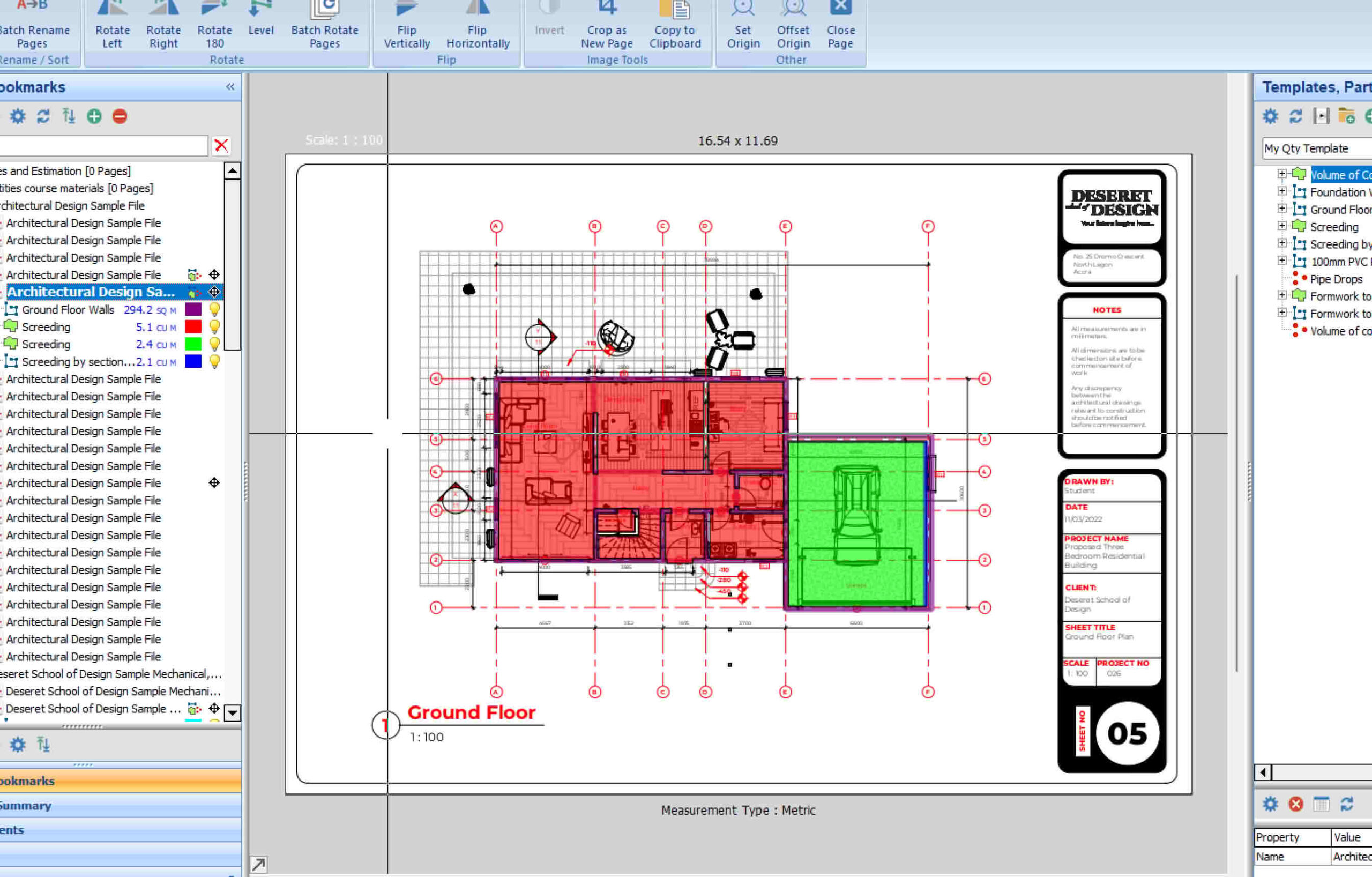Click the purple Ground Floor Walls color swatch
The height and width of the screenshot is (877, 1372).
coord(193,309)
